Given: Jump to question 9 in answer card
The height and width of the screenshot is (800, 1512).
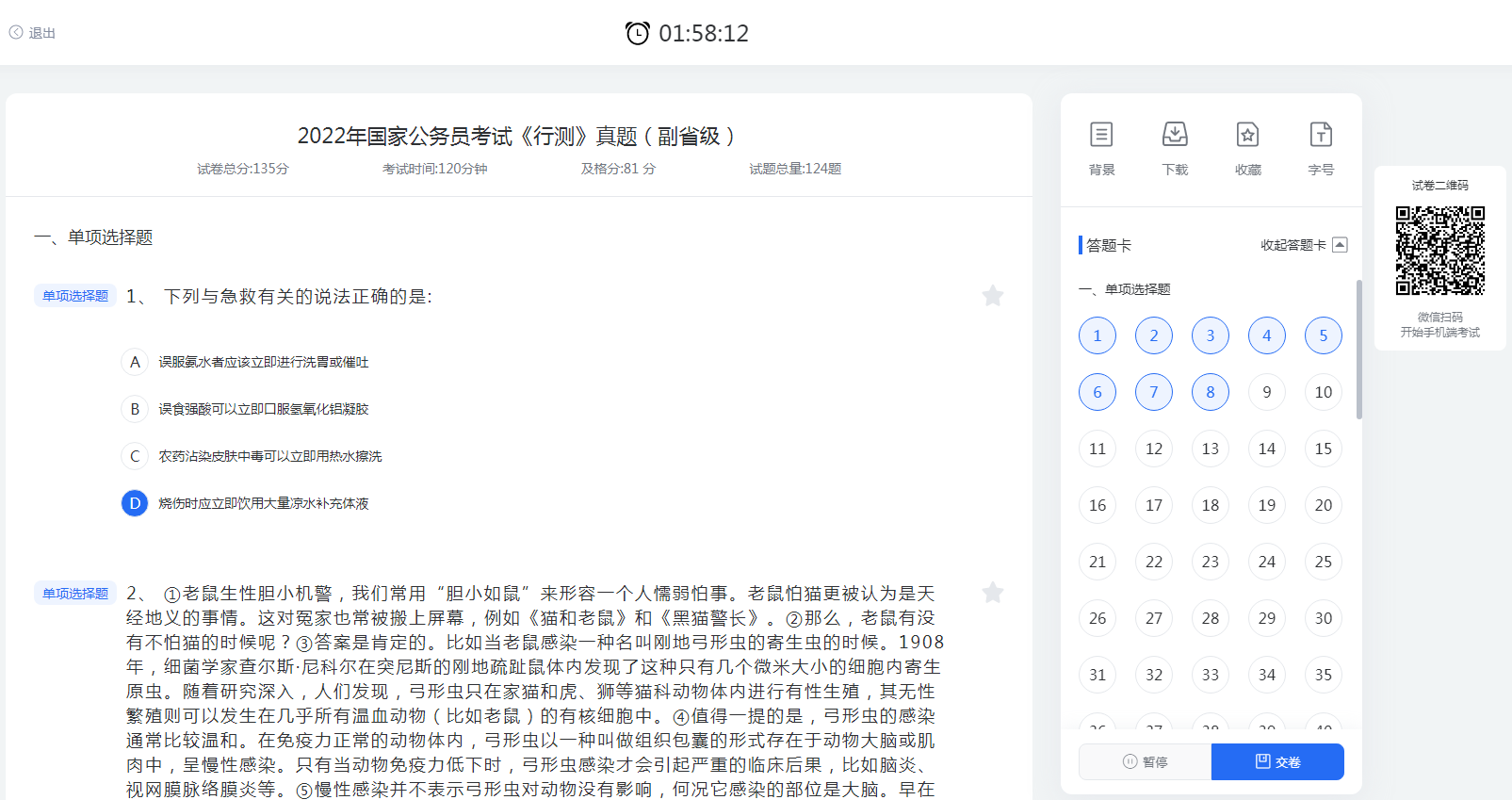Looking at the screenshot, I should click(1266, 392).
